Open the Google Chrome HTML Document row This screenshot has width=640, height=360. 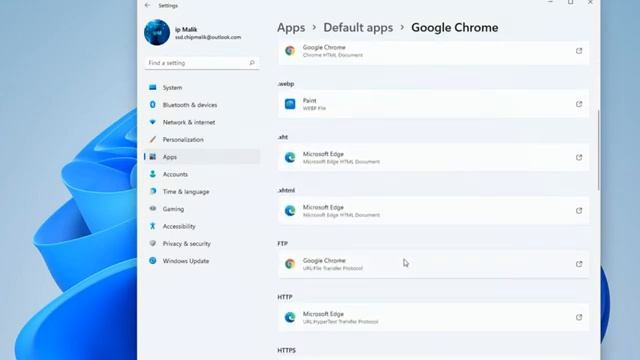pyautogui.click(x=433, y=52)
